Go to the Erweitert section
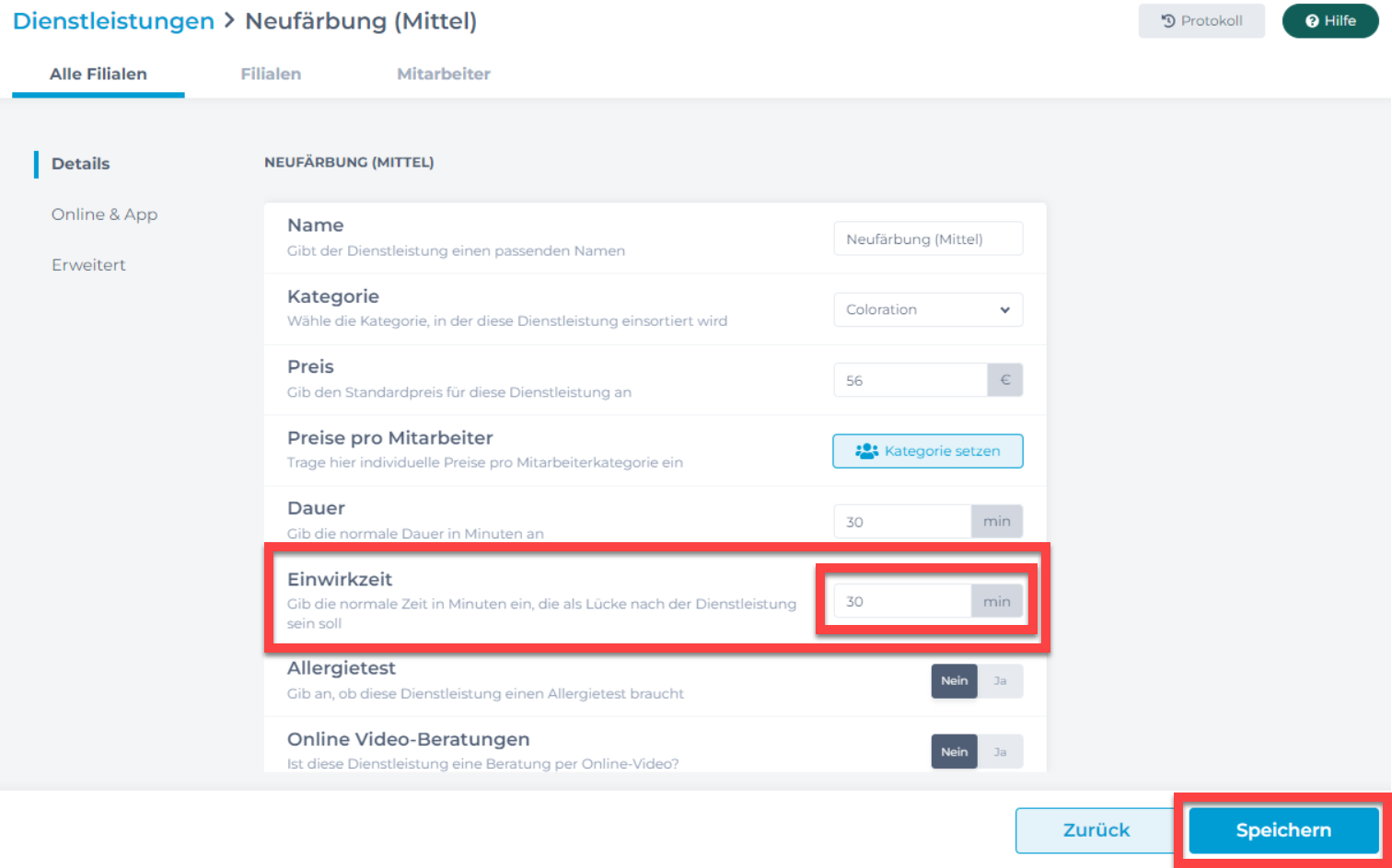The height and width of the screenshot is (868, 1392). 88,265
